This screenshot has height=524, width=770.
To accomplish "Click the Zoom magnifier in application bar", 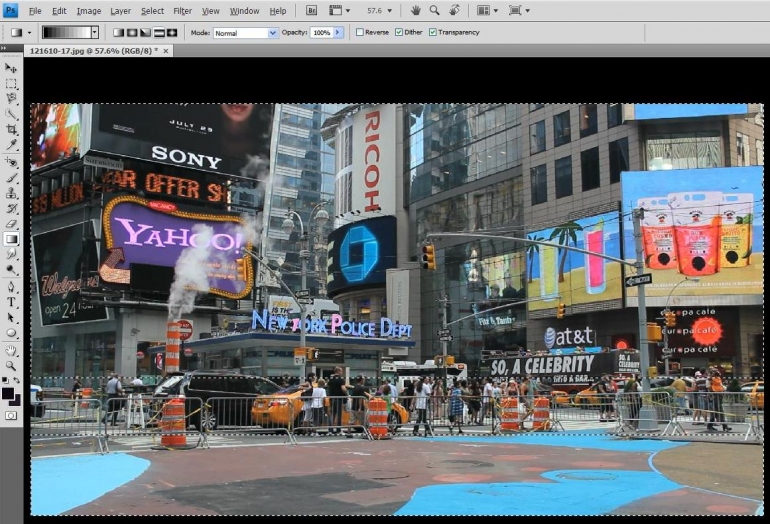I will pyautogui.click(x=435, y=10).
